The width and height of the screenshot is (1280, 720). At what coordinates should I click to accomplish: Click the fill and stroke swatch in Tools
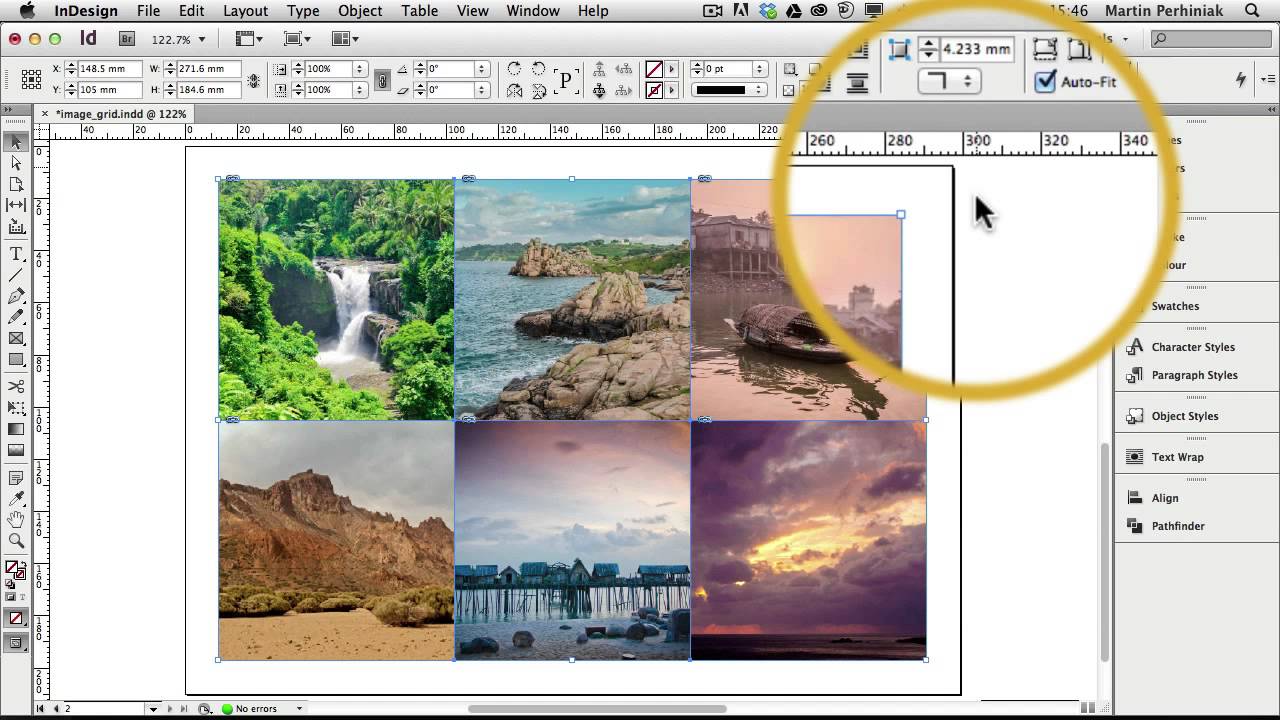(16, 570)
